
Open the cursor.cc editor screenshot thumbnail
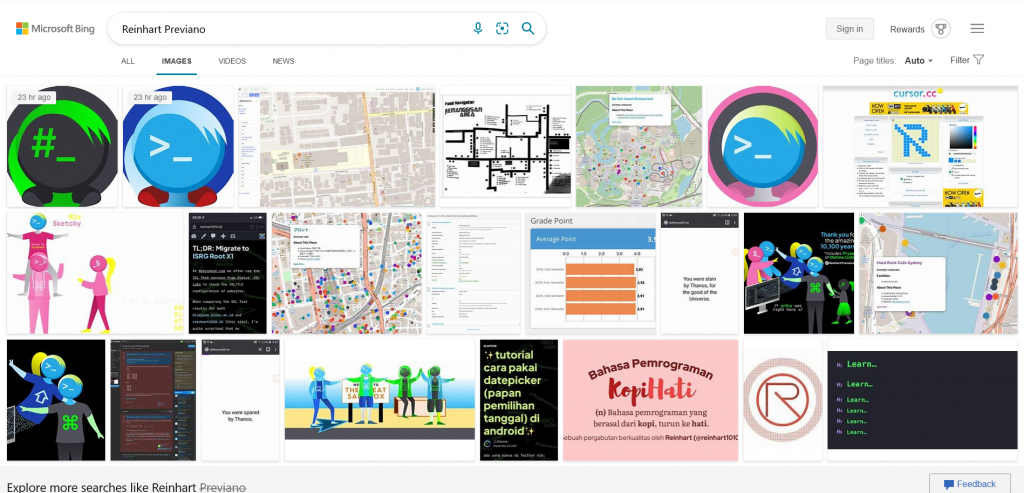919,146
